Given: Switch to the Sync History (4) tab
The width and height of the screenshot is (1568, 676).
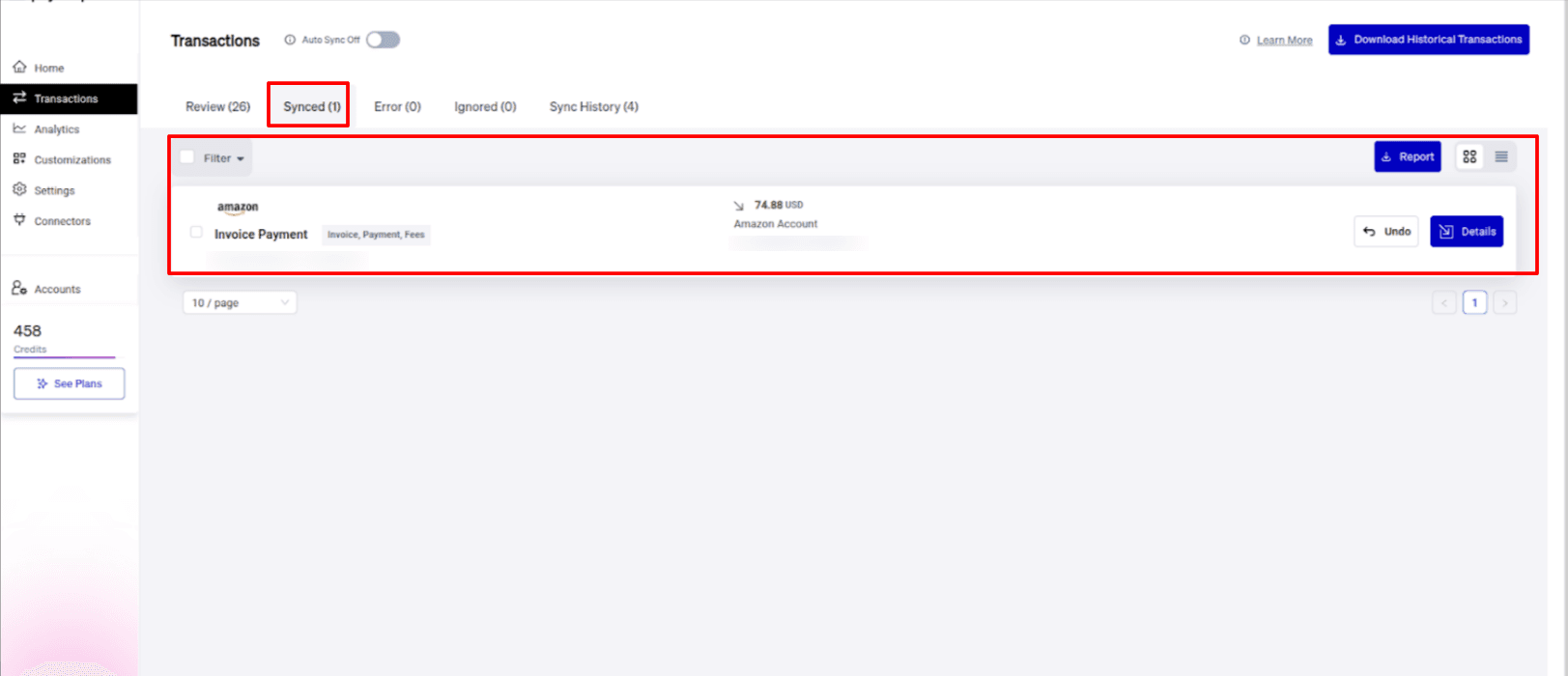Looking at the screenshot, I should tap(593, 106).
